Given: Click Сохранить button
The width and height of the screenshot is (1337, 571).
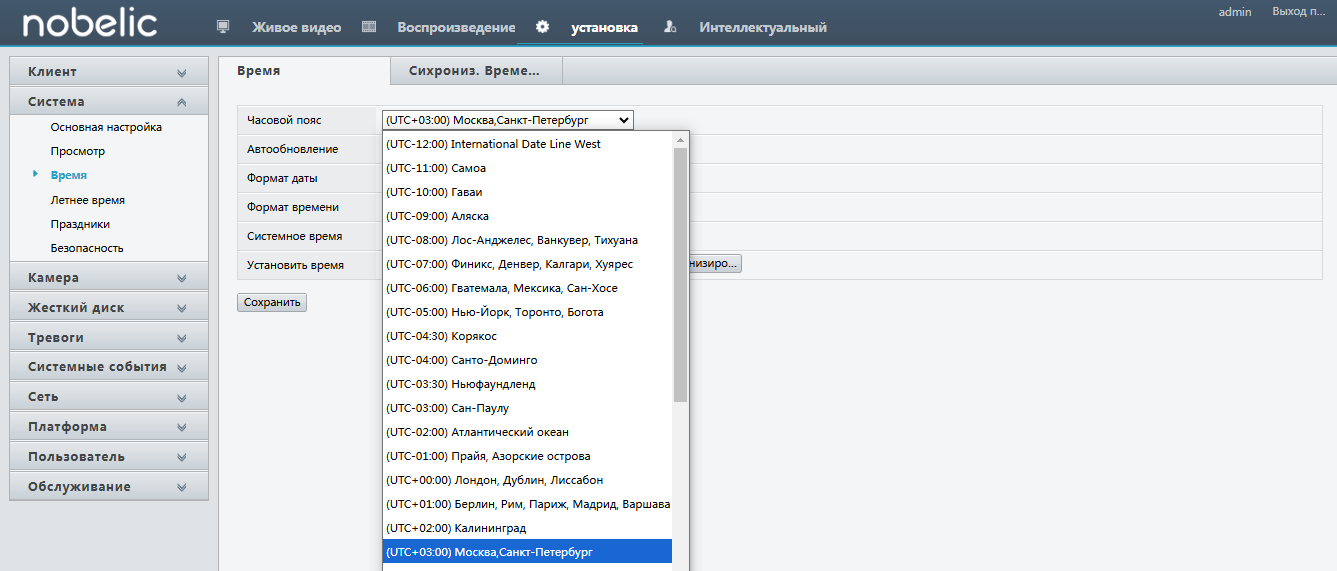Looking at the screenshot, I should tap(272, 302).
